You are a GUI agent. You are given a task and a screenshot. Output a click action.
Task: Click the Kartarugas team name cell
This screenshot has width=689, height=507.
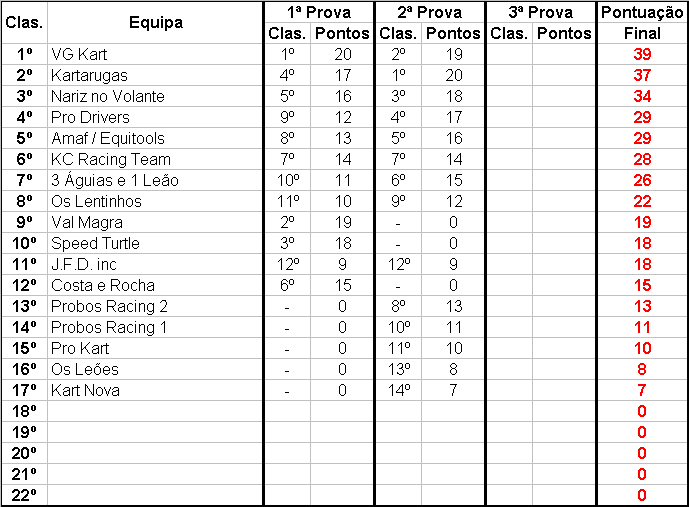click(x=155, y=76)
